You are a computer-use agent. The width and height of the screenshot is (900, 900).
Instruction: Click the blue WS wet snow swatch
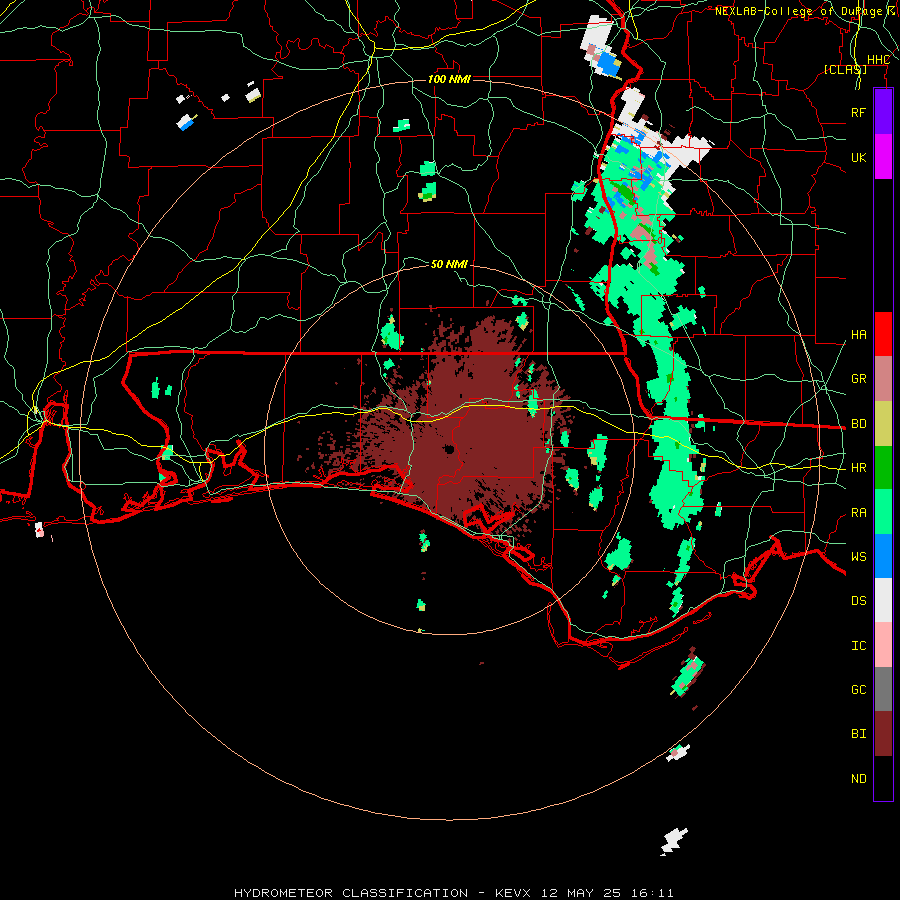click(883, 556)
